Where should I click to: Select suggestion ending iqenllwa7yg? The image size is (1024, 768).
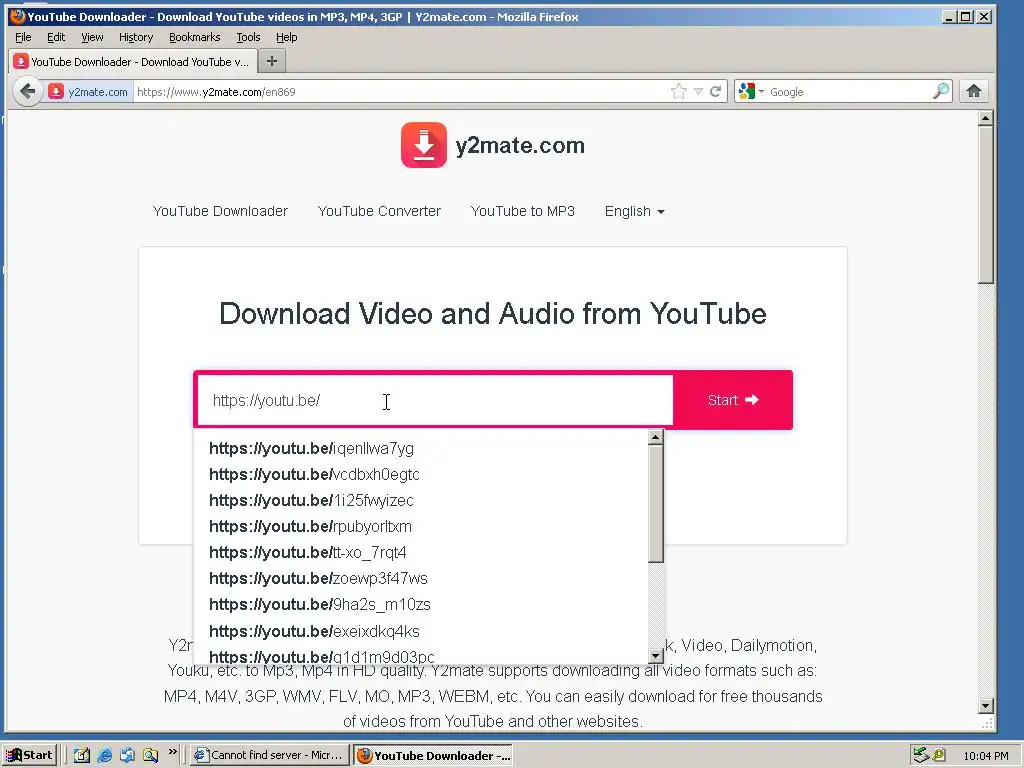coord(421,449)
